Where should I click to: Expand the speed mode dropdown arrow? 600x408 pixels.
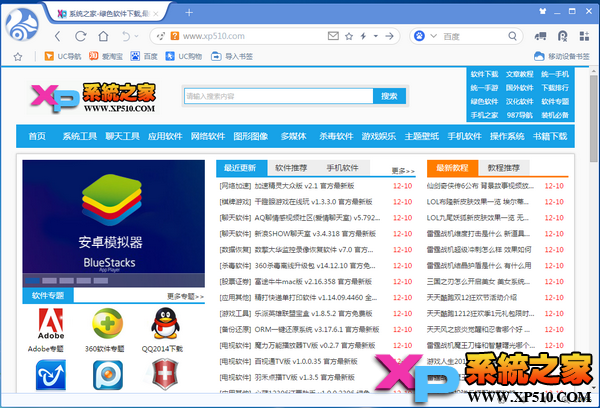pyautogui.click(x=376, y=36)
